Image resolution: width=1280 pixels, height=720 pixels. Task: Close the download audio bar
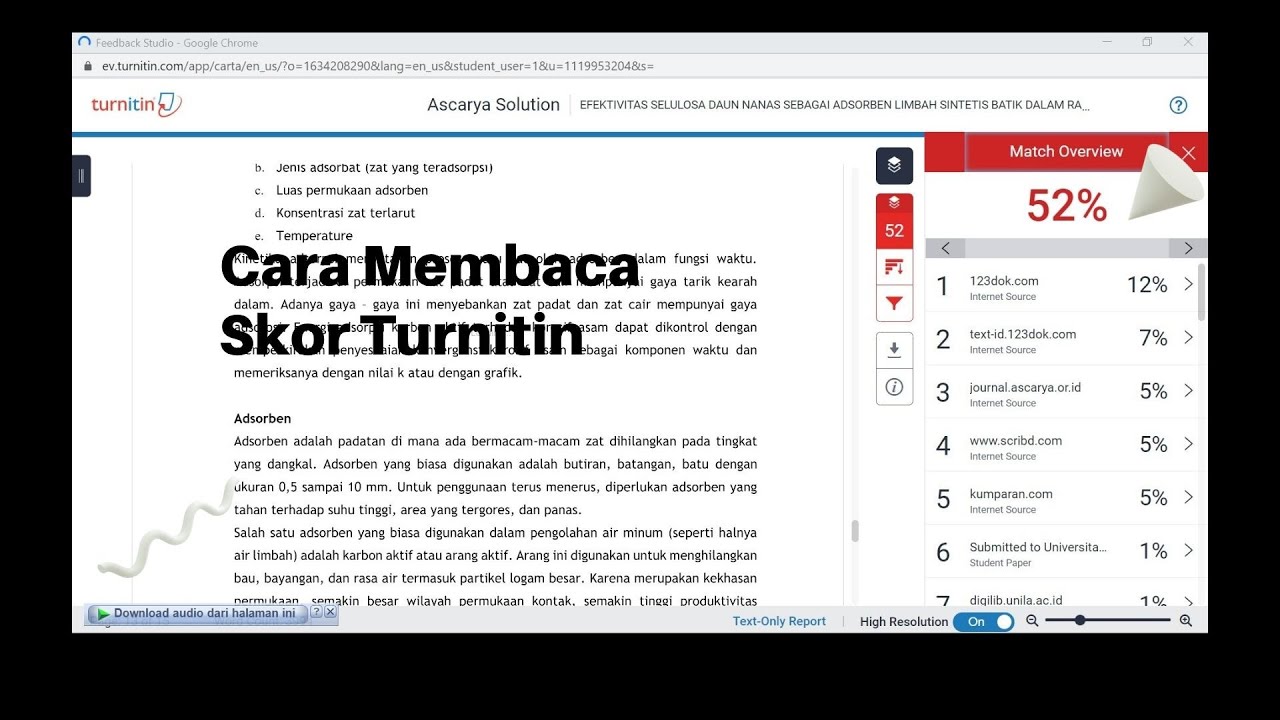coord(330,612)
